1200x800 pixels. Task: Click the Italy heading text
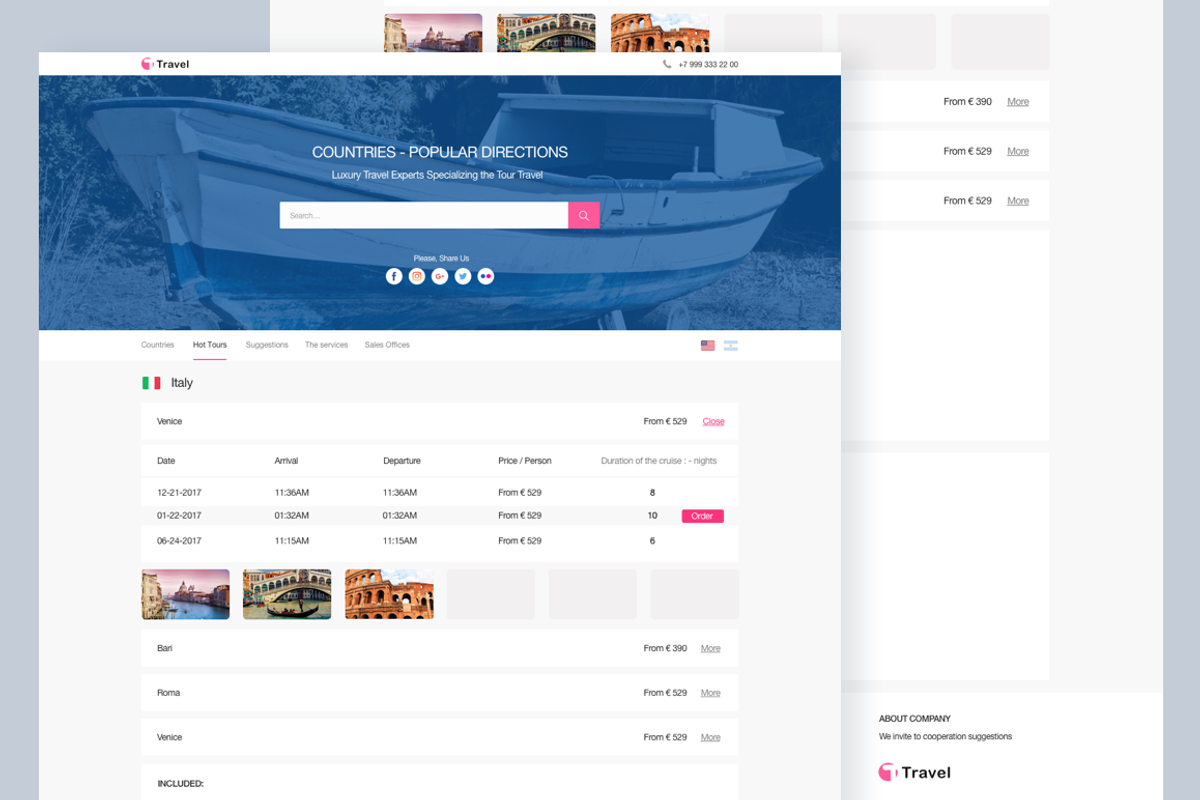point(182,383)
